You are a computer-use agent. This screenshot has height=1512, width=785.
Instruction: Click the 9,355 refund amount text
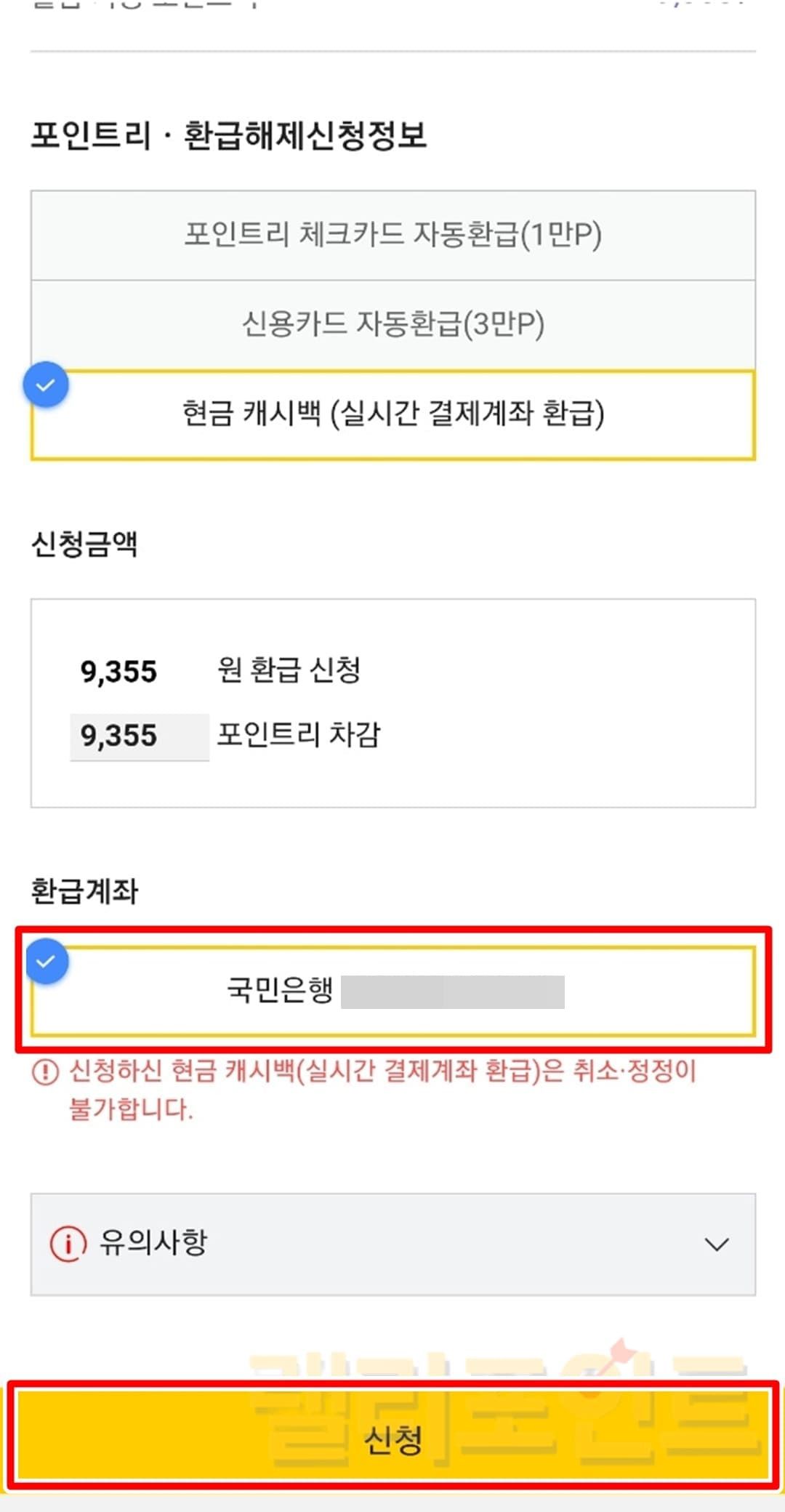tap(118, 672)
